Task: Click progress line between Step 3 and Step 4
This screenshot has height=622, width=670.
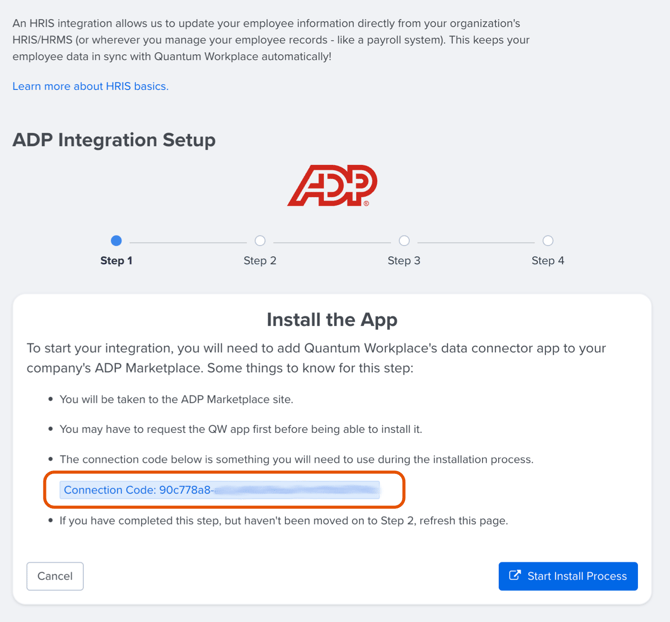Action: [476, 242]
